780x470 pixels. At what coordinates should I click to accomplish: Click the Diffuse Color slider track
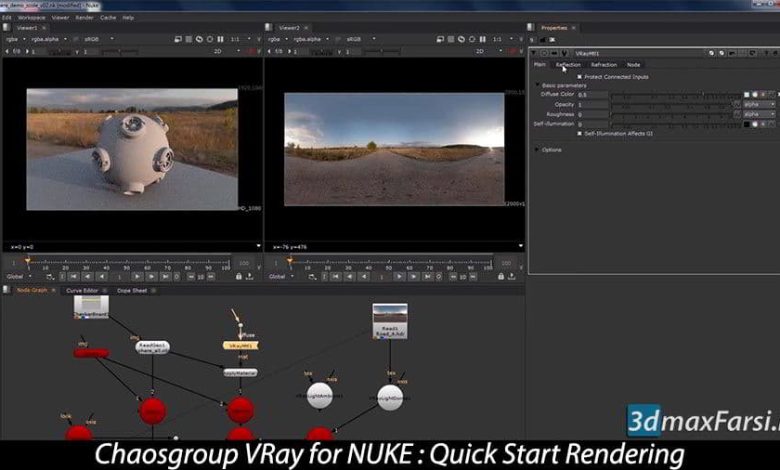point(676,94)
